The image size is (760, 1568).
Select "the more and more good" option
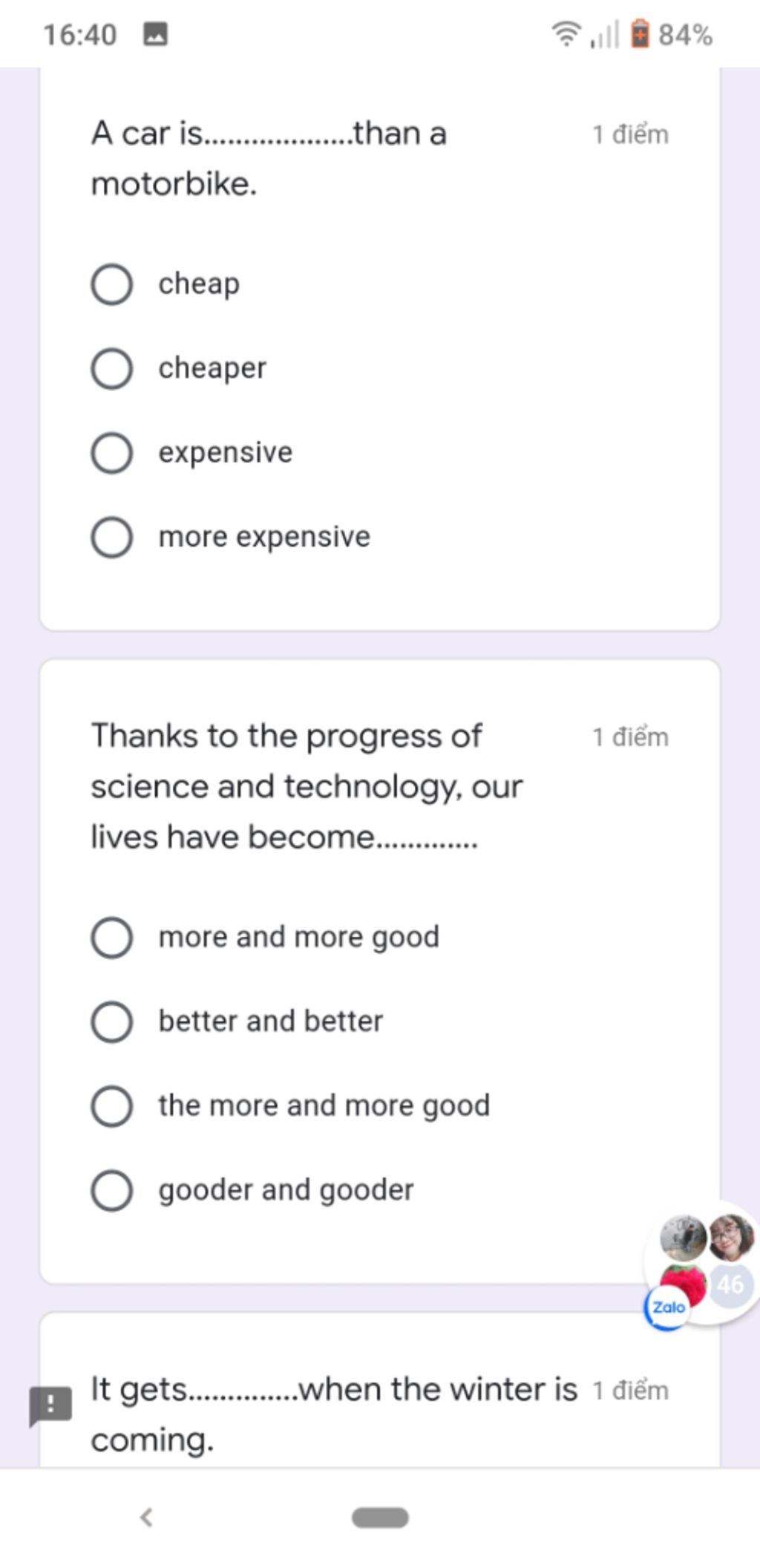112,1106
